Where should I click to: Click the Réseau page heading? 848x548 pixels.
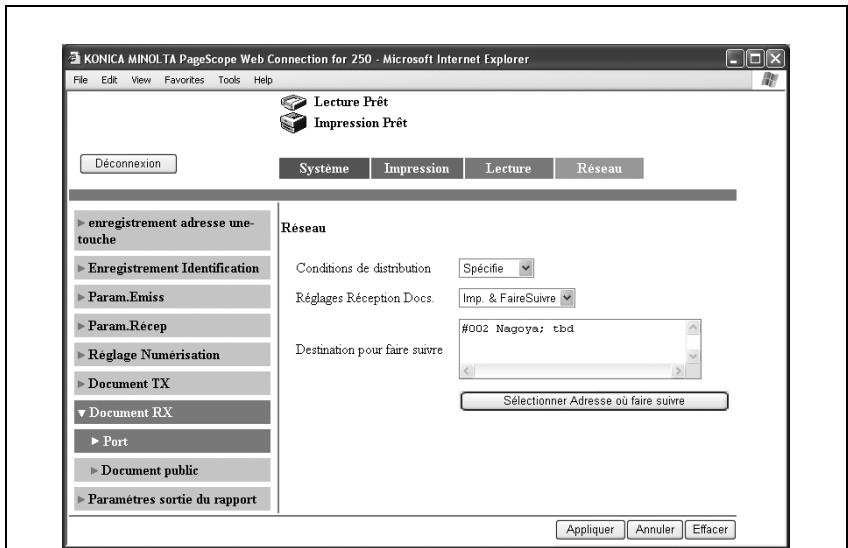303,228
